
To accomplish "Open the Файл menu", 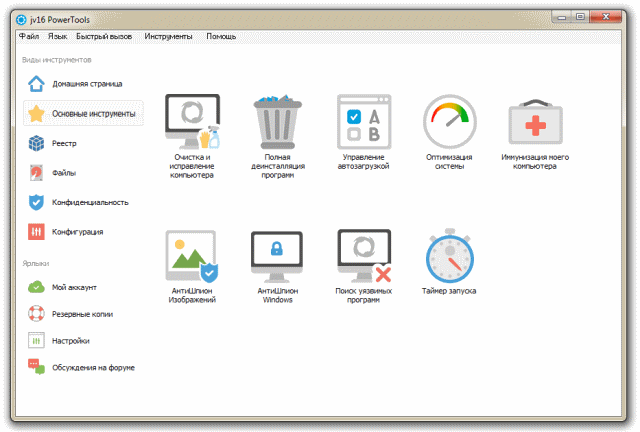I will (x=29, y=36).
